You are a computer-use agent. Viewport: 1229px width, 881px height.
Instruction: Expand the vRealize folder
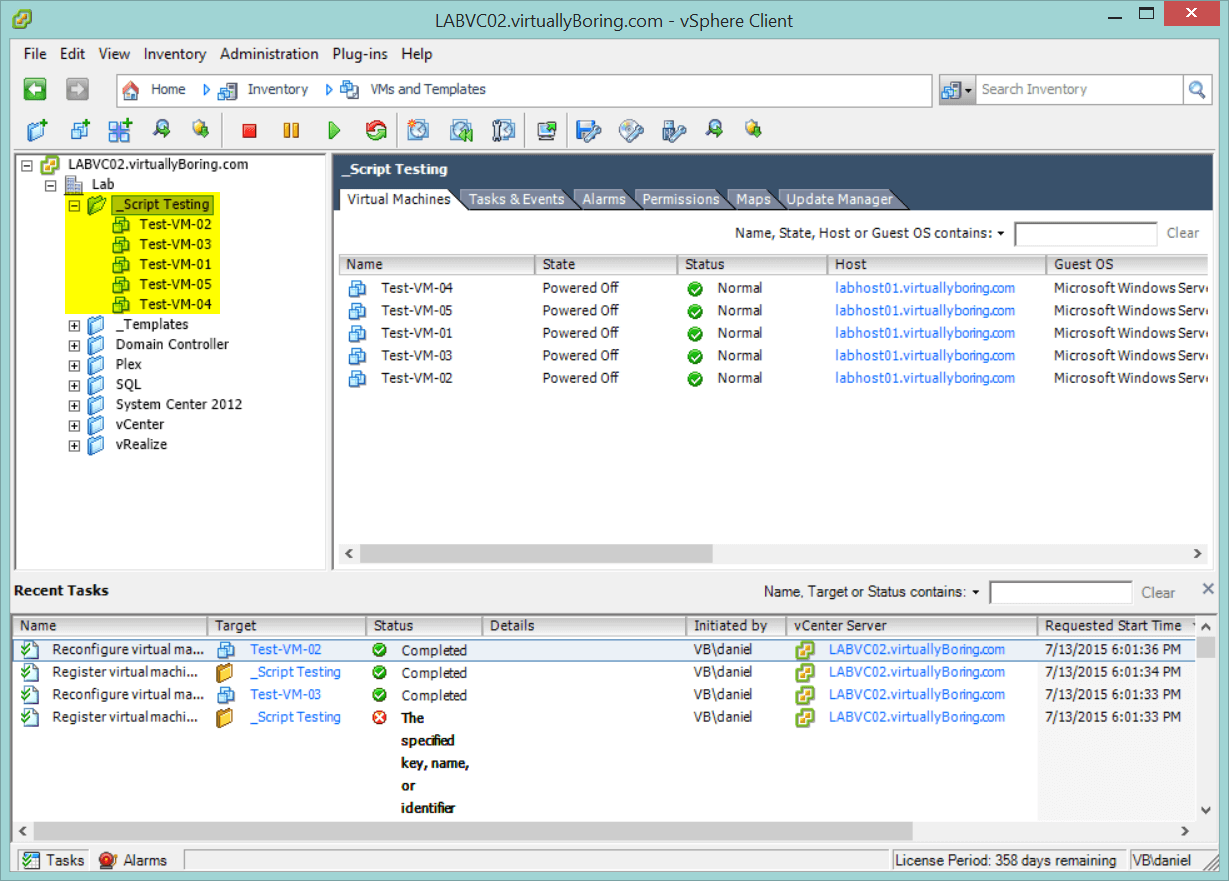(74, 445)
